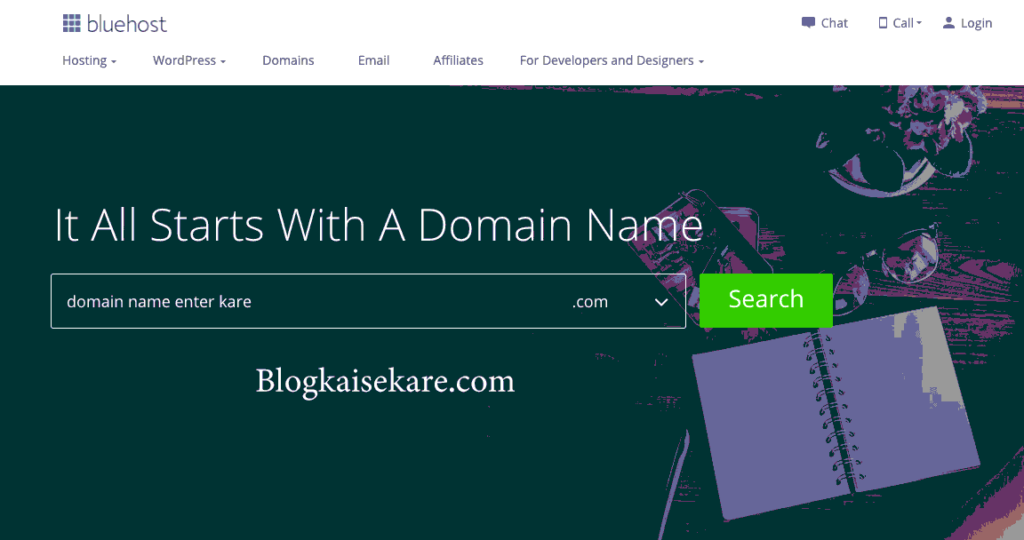Click the It All Starts With A Domain Name heading
This screenshot has width=1024, height=540.
pyautogui.click(x=378, y=225)
